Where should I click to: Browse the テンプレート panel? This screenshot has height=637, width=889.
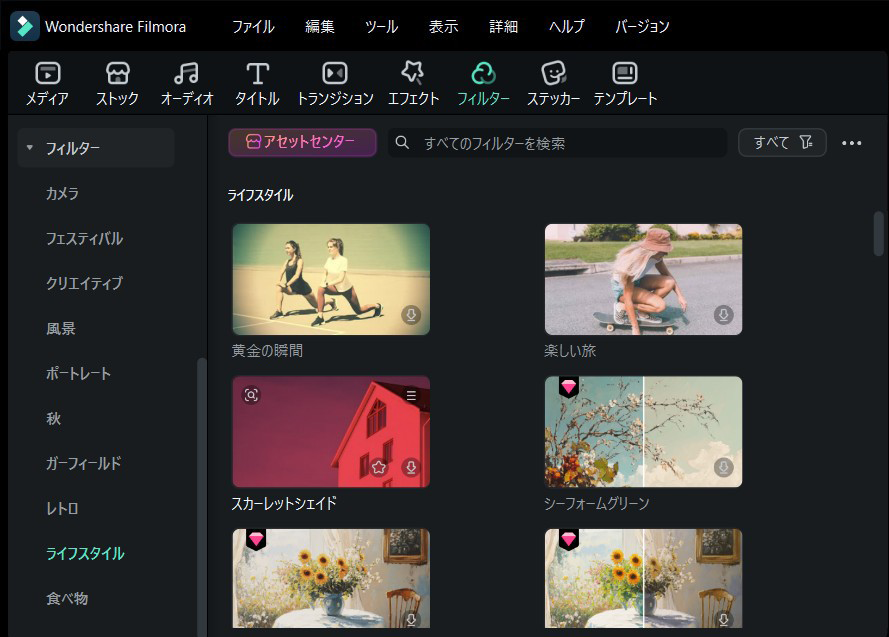point(624,80)
